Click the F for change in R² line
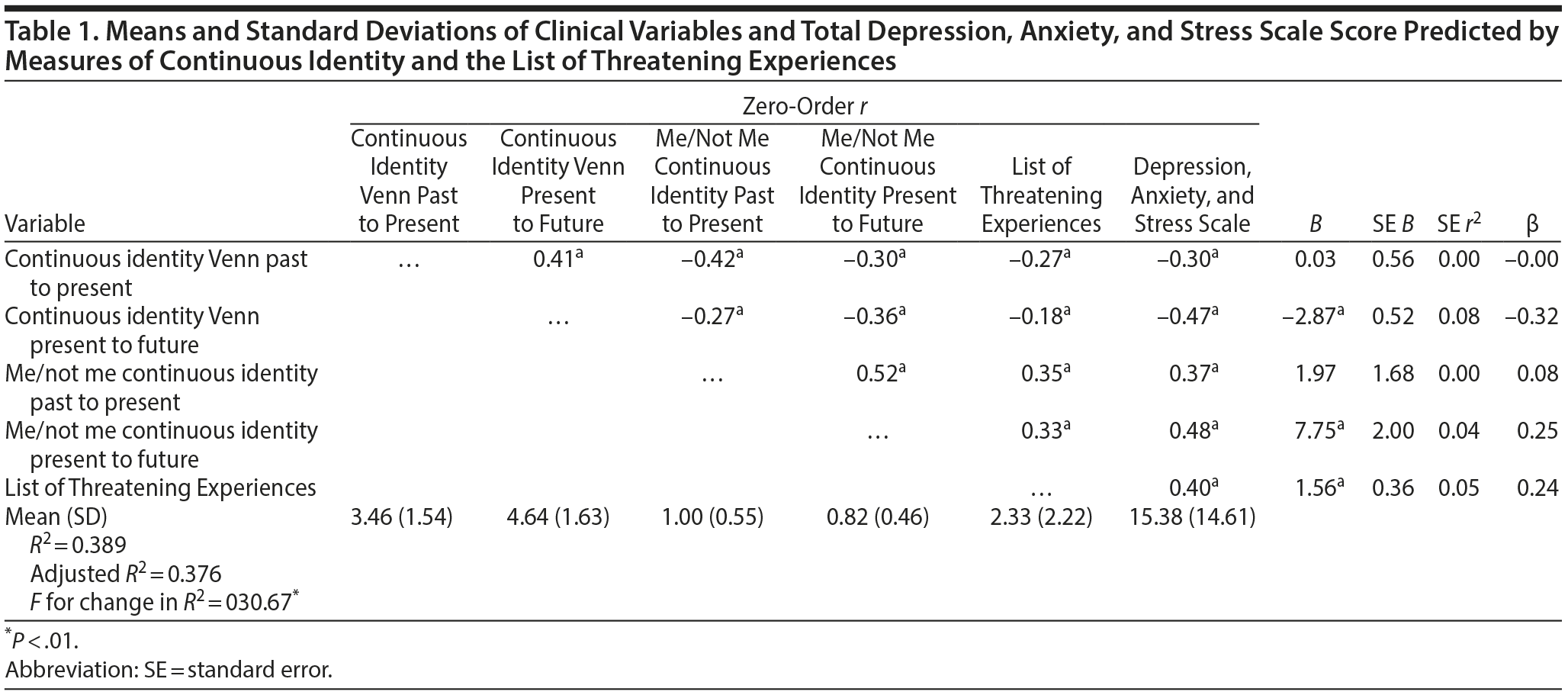The width and height of the screenshot is (1568, 695). pos(163,603)
